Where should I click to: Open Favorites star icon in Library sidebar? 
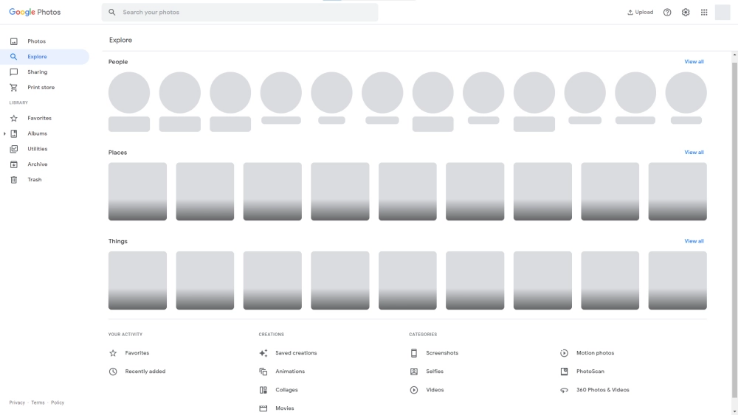click(x=14, y=118)
